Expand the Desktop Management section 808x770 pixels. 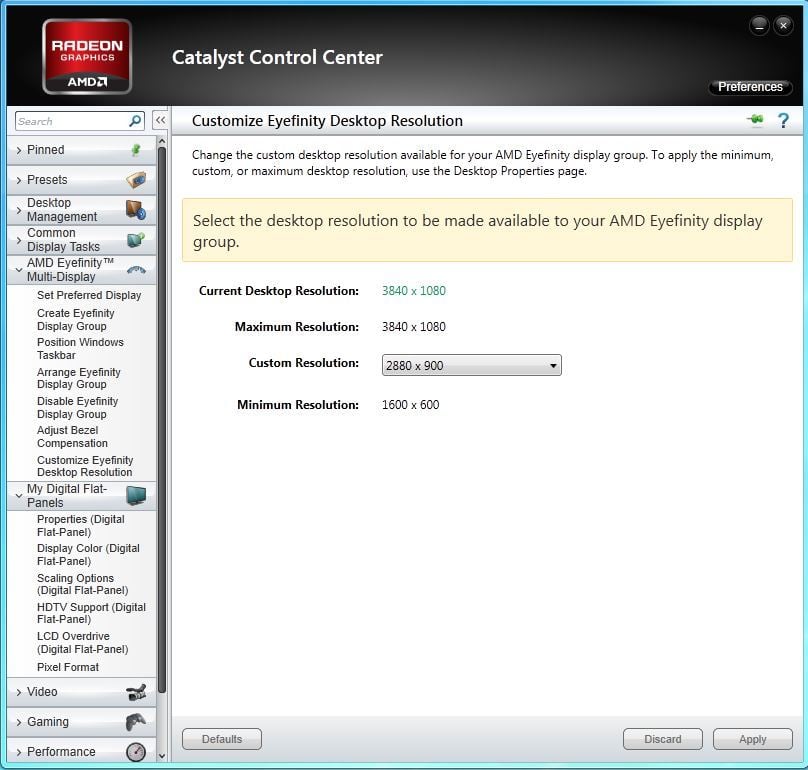(19, 210)
